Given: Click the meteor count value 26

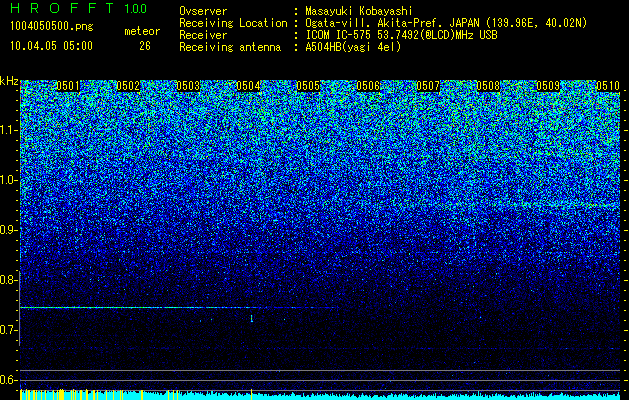Looking at the screenshot, I should 145,46.
